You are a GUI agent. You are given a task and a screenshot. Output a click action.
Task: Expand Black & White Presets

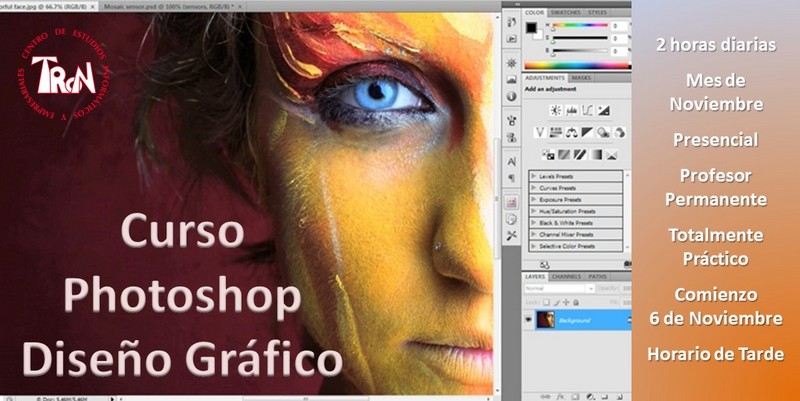[534, 223]
